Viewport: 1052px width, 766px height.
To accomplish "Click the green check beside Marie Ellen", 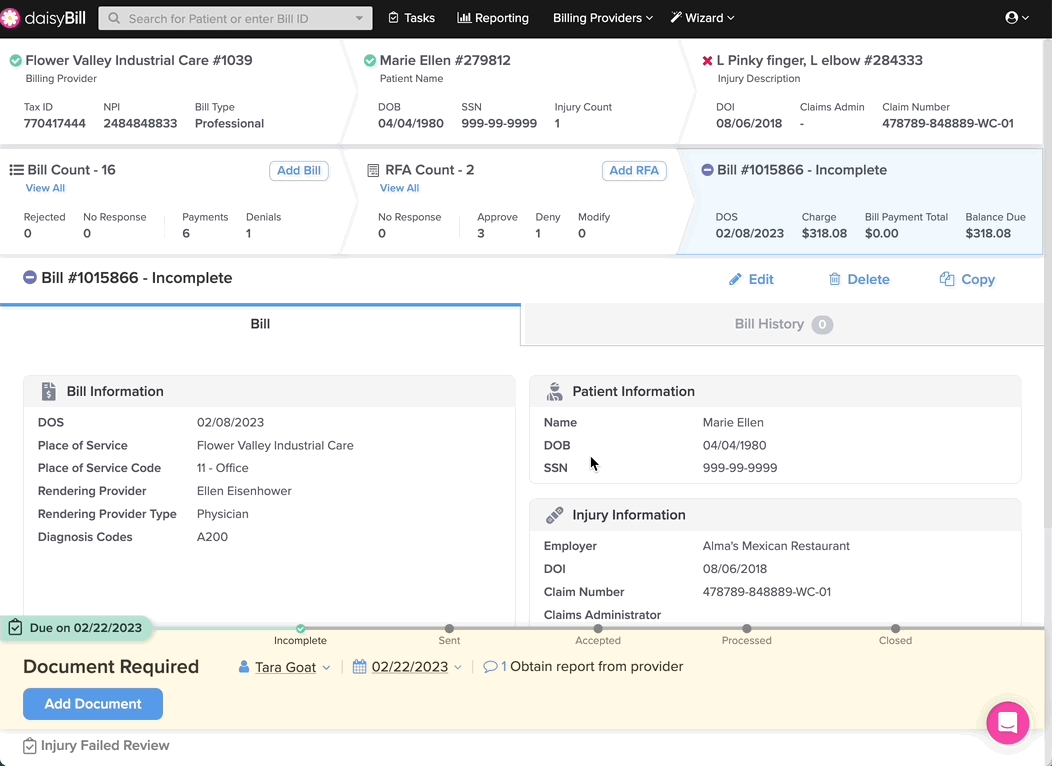I will coord(370,60).
